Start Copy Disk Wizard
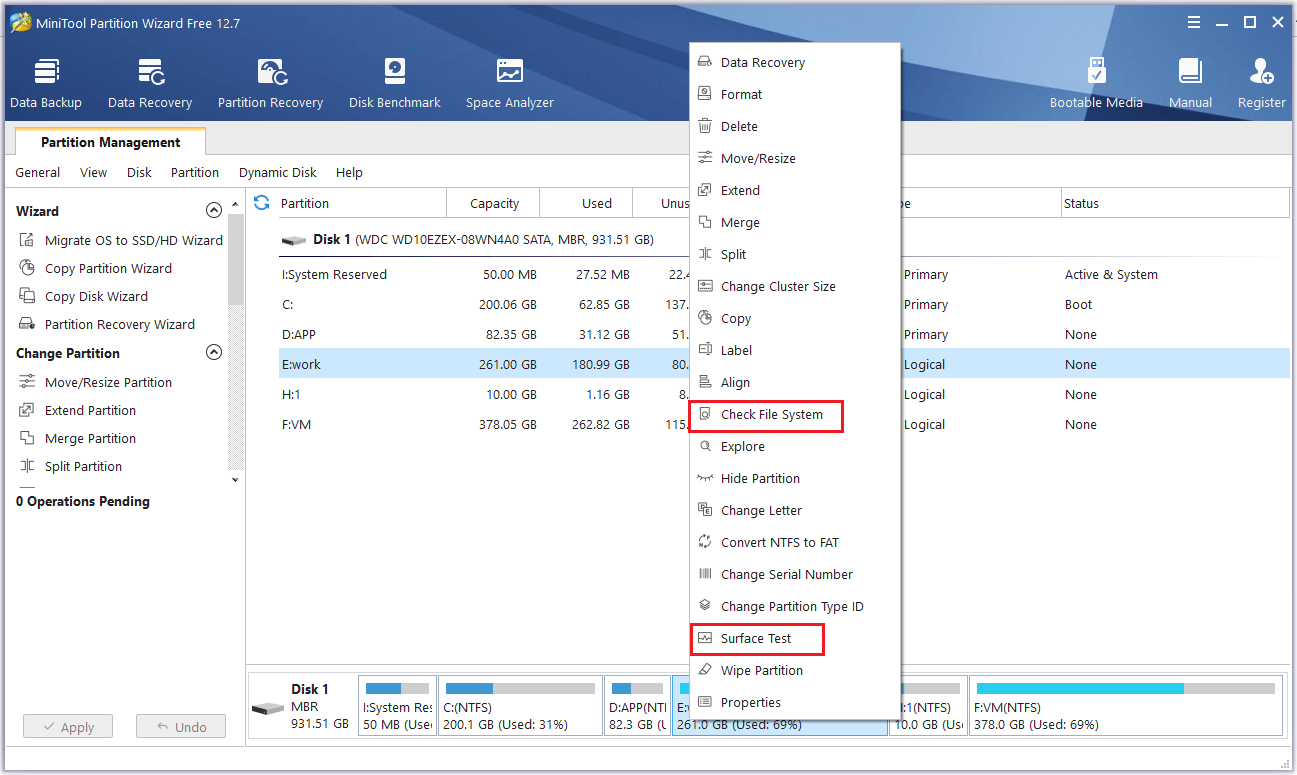1297x775 pixels. coord(83,296)
